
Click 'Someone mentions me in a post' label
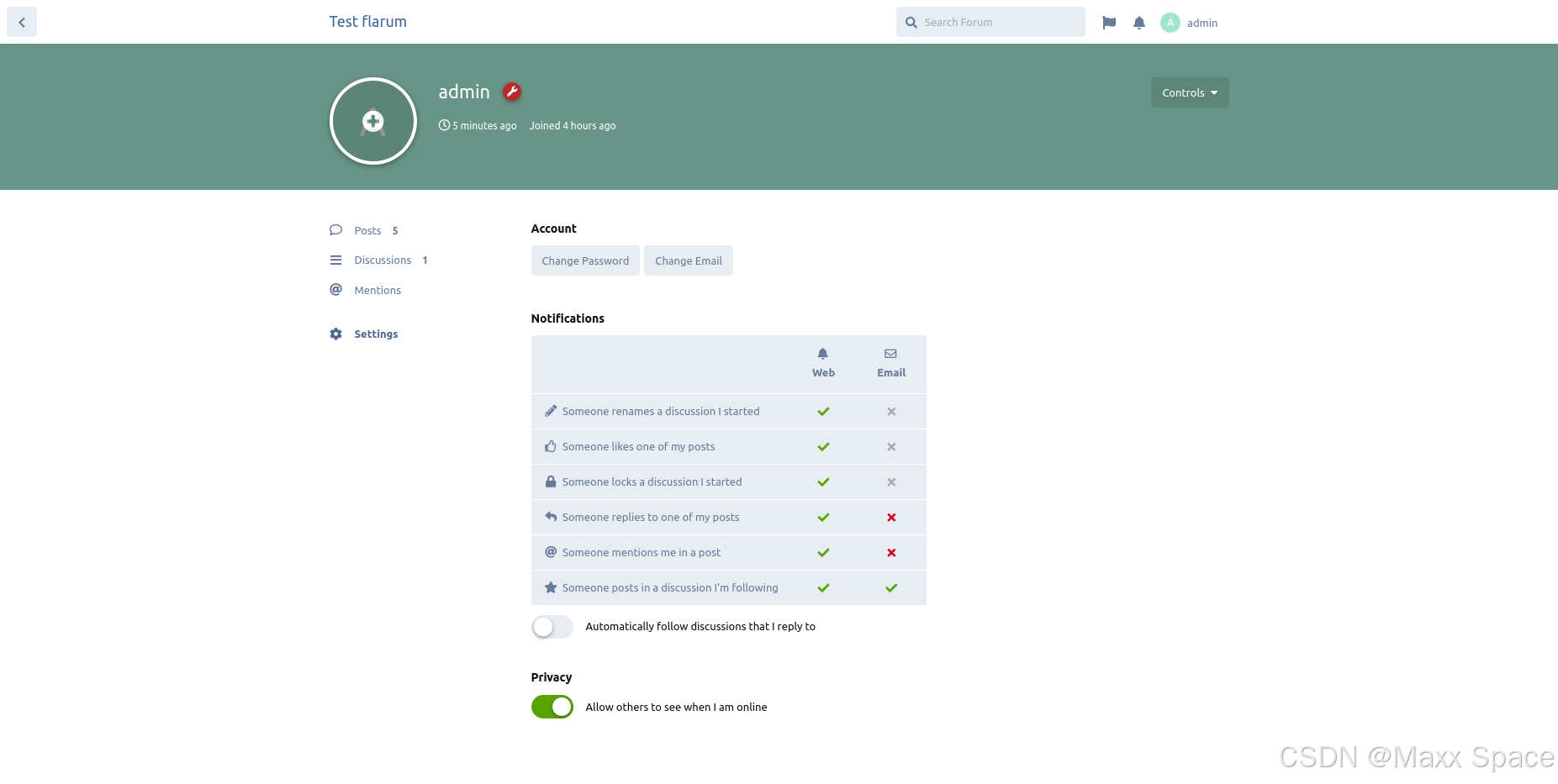642,552
